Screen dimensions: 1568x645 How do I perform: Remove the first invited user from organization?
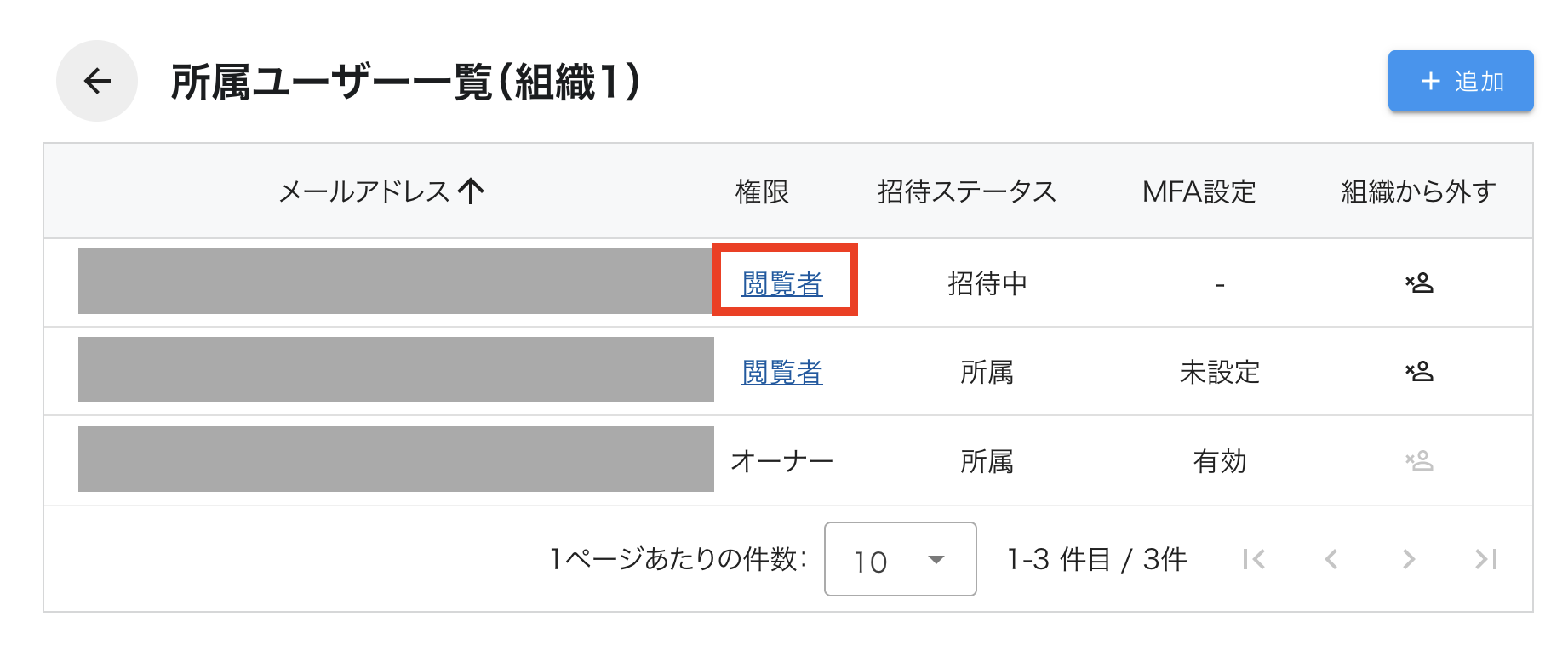pos(1420,283)
